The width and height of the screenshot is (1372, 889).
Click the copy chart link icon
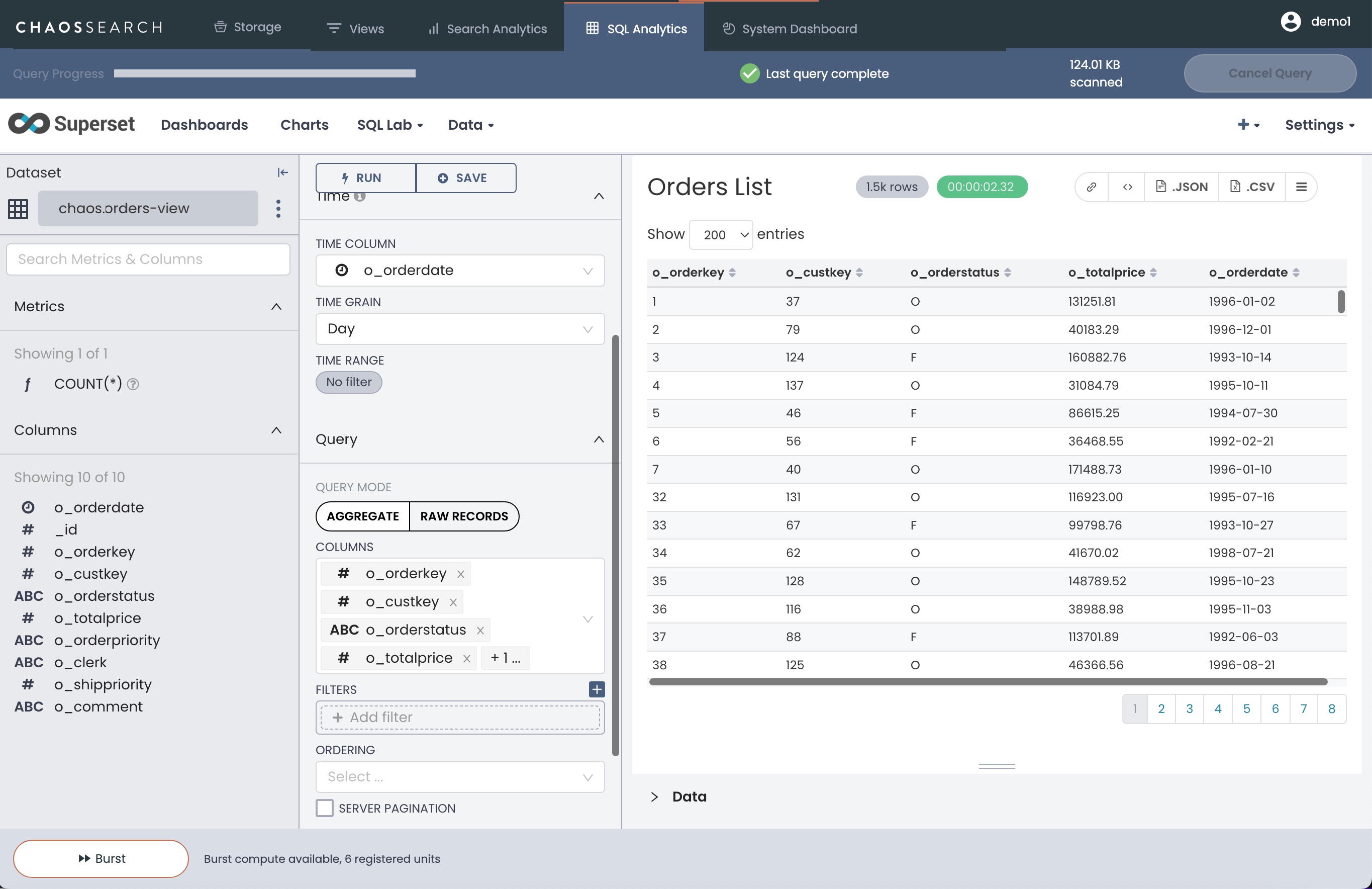tap(1091, 187)
